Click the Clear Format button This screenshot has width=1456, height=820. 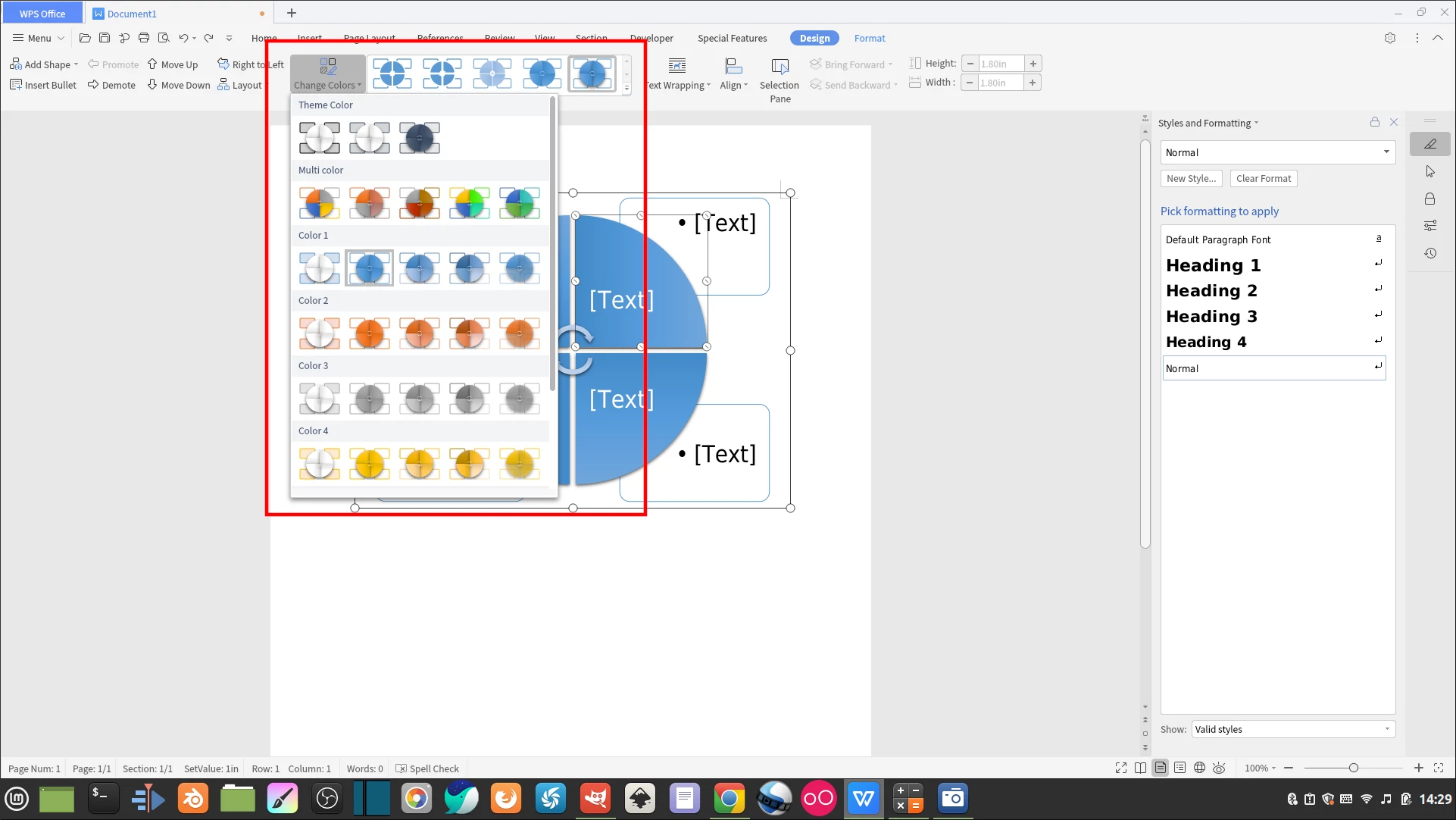point(1263,178)
